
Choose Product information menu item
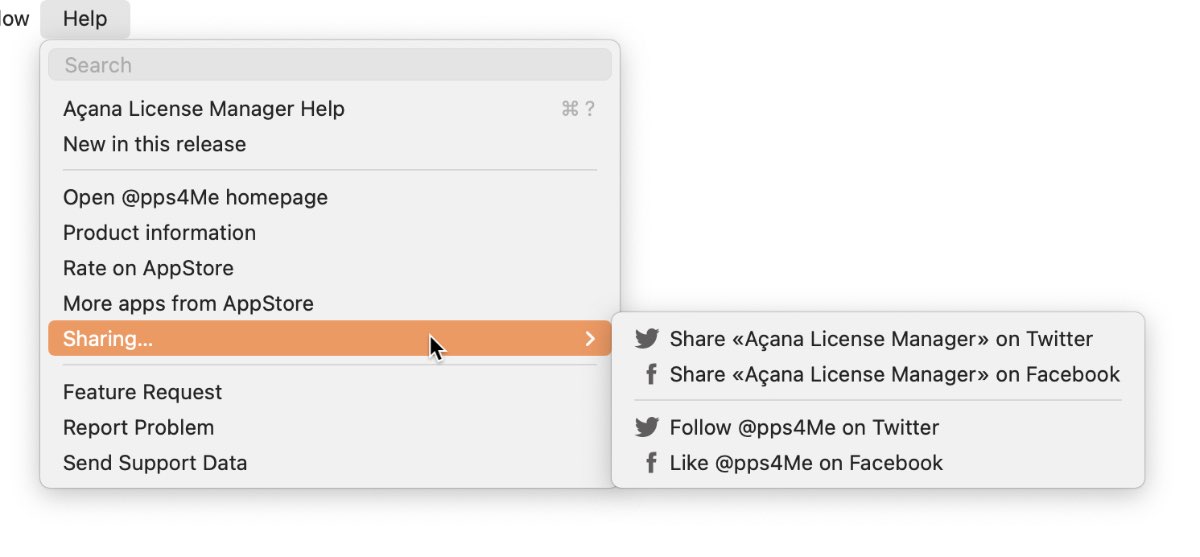(x=330, y=233)
